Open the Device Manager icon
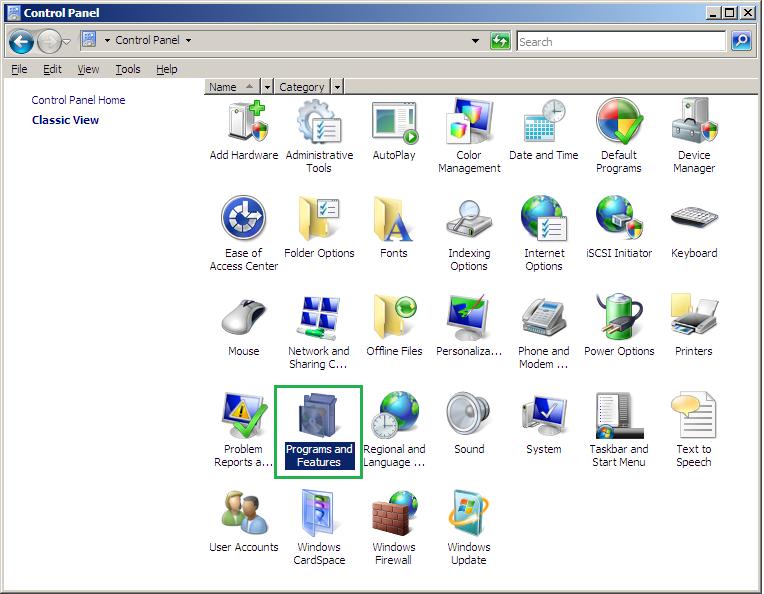 694,123
